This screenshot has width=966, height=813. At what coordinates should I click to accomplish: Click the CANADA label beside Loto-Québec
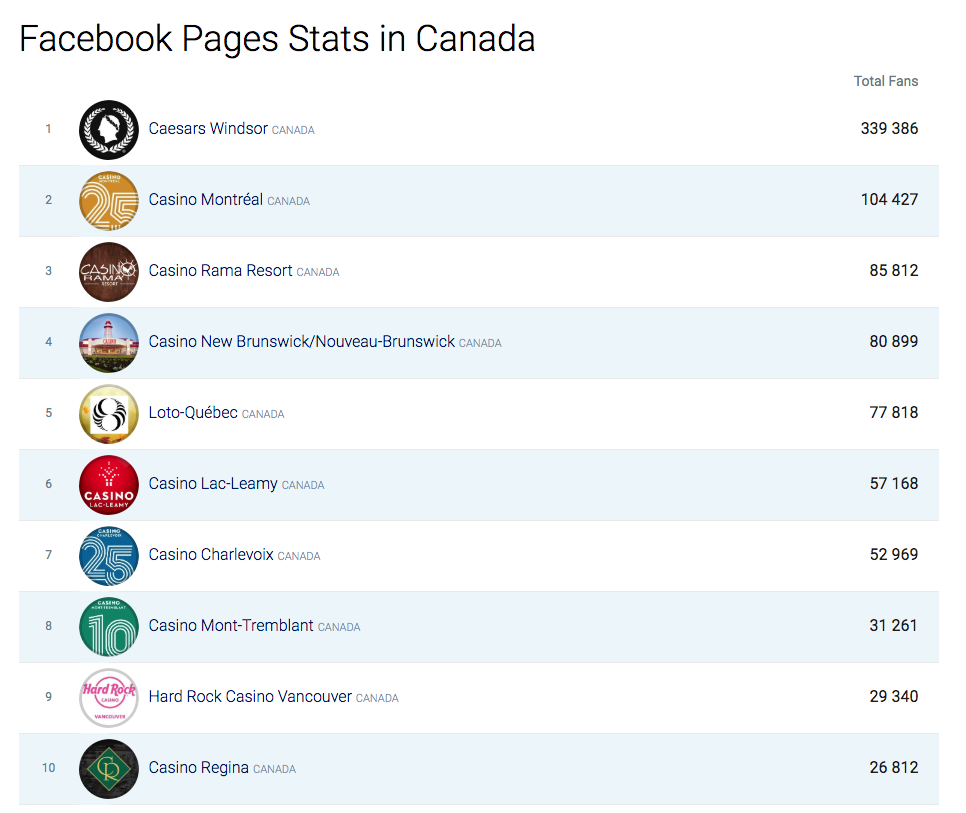(x=263, y=415)
